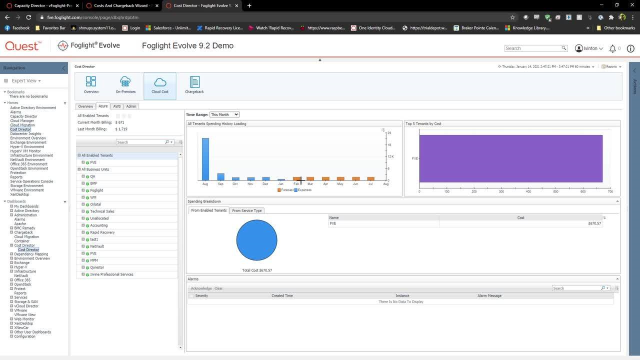The image size is (640, 360).
Task: Open a new browser tab
Action: [249, 6]
